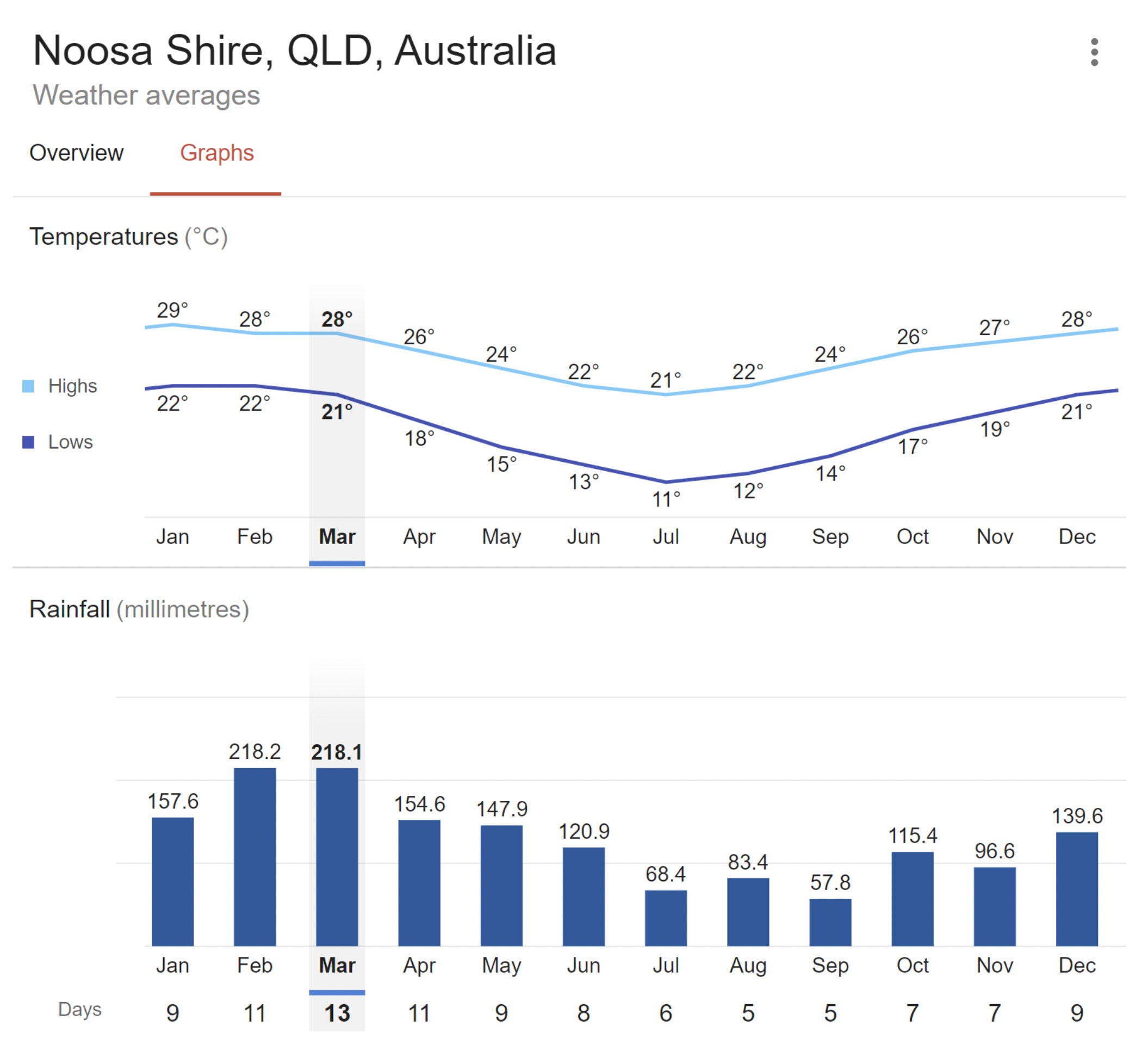Select the Graphs tab

pos(217,153)
